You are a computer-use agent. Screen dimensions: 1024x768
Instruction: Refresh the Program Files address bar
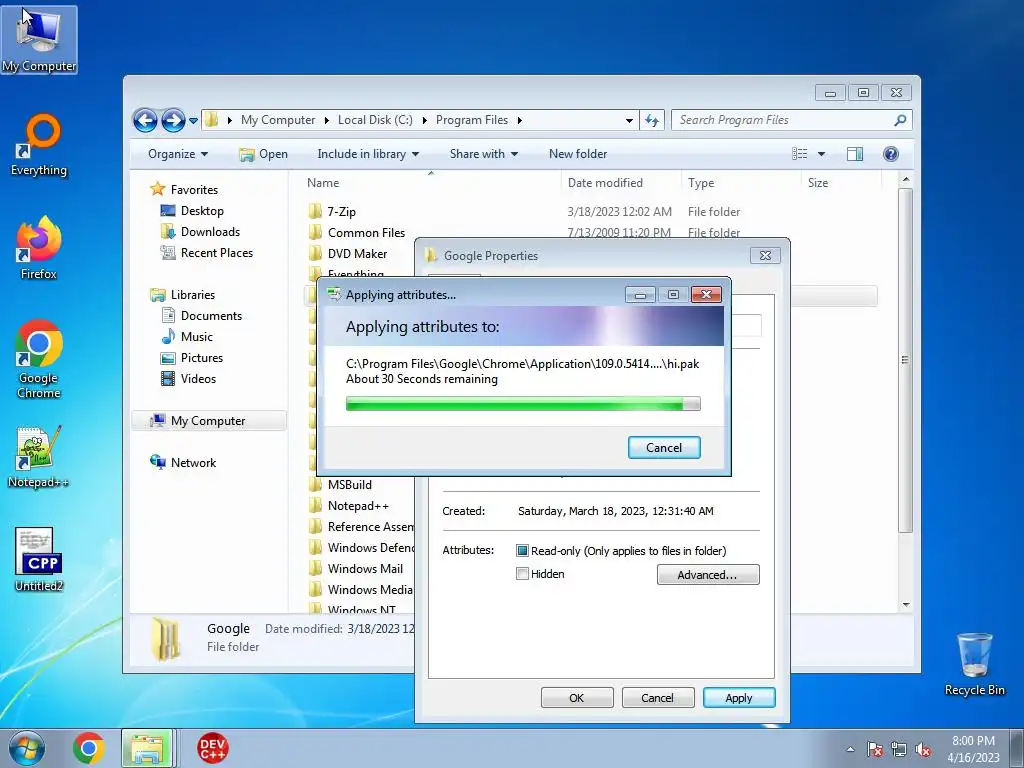point(652,120)
